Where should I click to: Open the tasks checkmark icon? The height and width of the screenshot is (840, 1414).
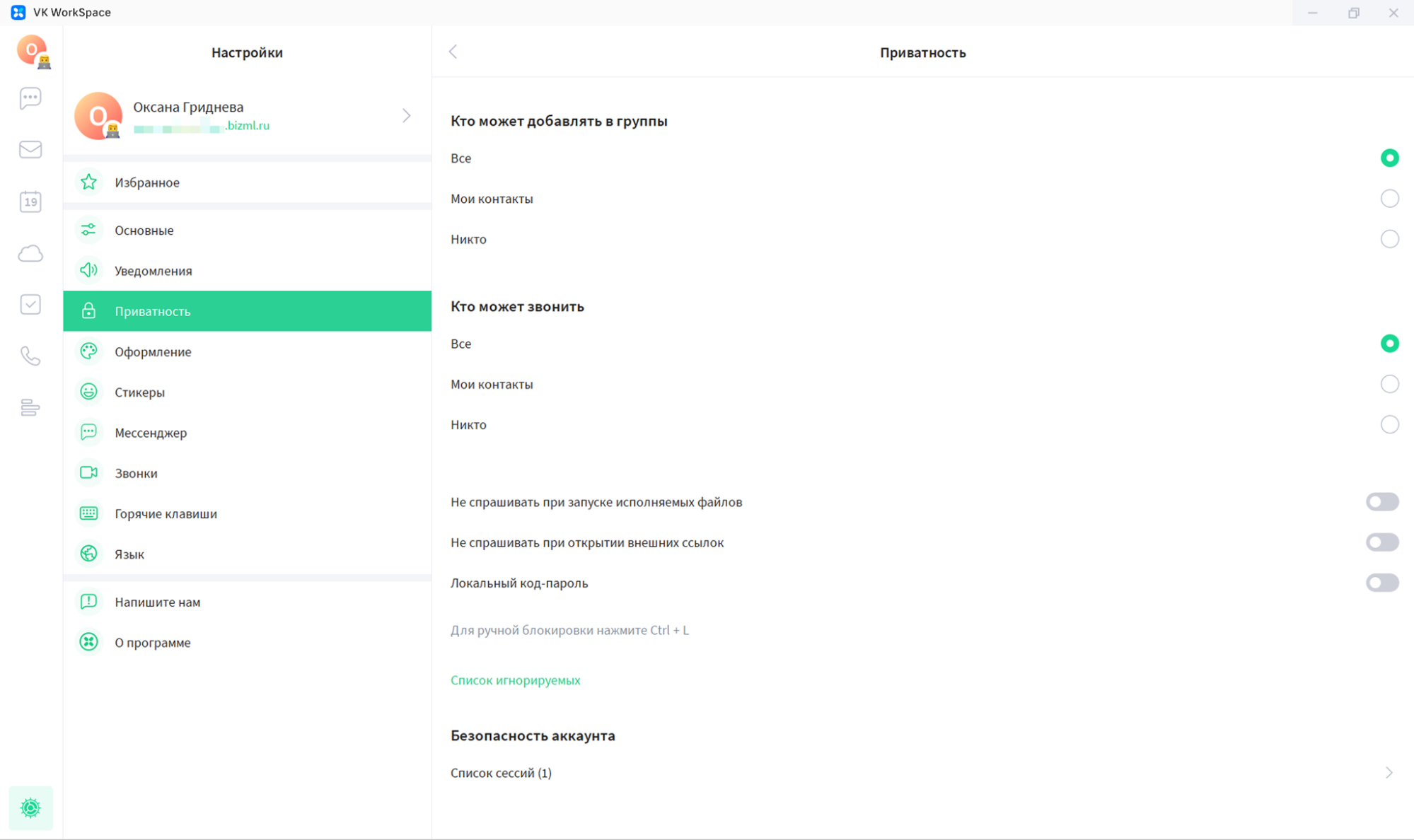pos(30,305)
